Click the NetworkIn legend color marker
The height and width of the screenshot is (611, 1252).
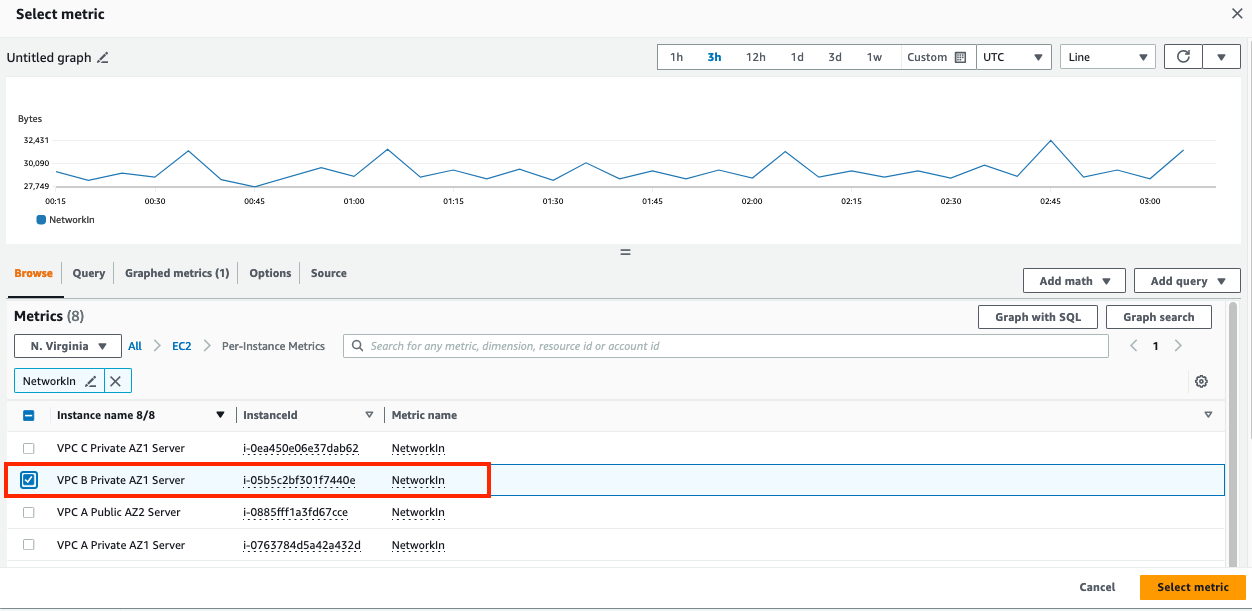[x=41, y=219]
